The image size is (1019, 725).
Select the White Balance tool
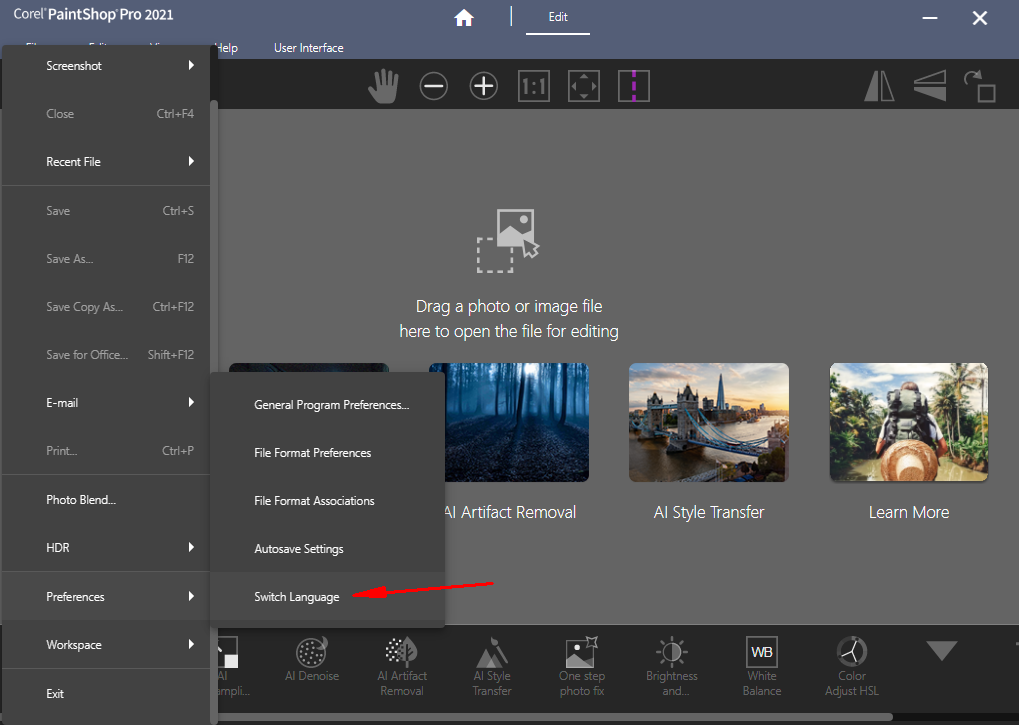(x=762, y=667)
